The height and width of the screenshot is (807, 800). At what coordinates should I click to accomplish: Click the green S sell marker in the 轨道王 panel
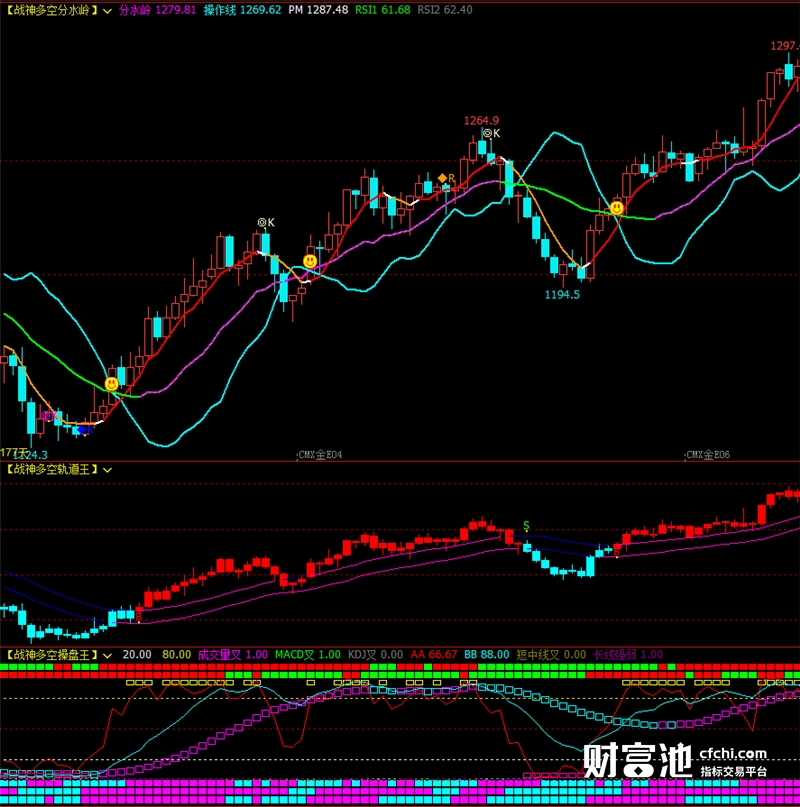[526, 525]
